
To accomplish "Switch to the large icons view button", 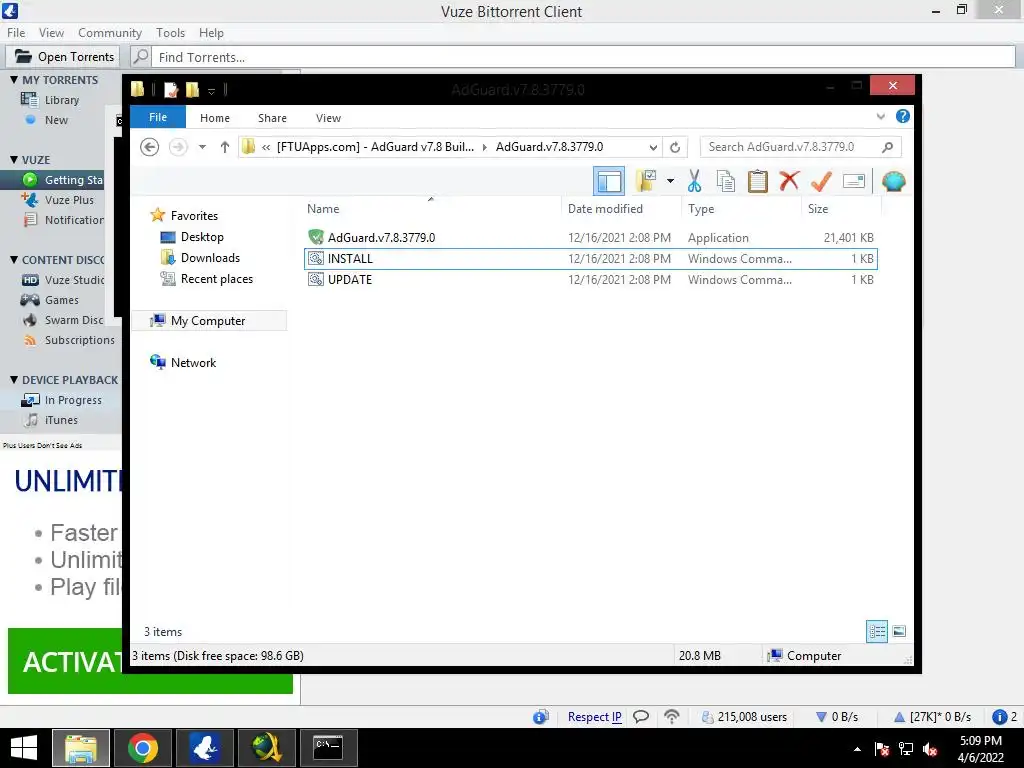I will pyautogui.click(x=899, y=631).
